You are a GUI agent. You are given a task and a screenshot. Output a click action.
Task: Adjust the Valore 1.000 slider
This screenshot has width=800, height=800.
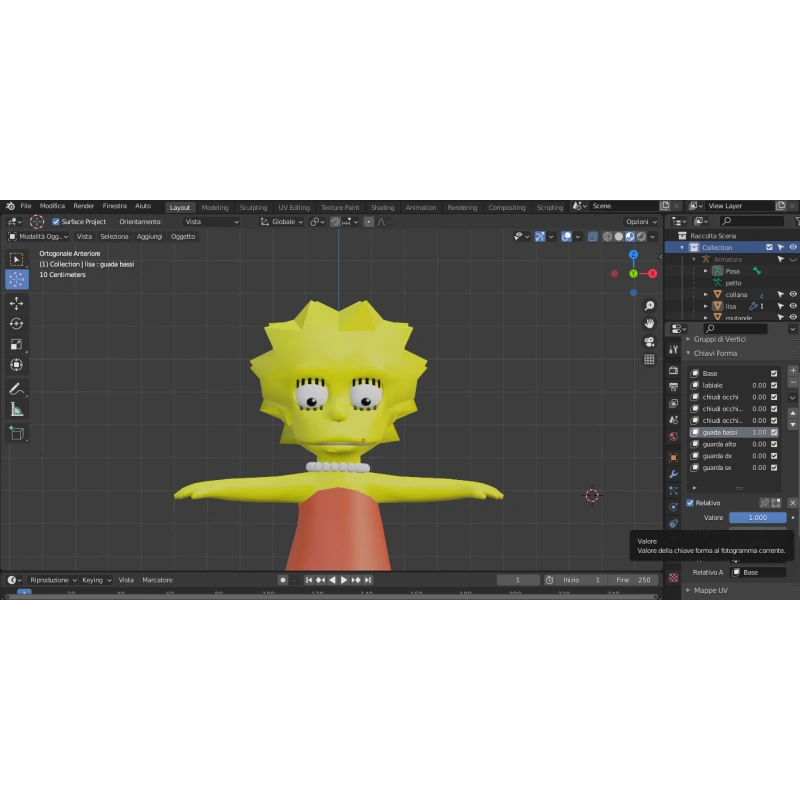coord(758,517)
